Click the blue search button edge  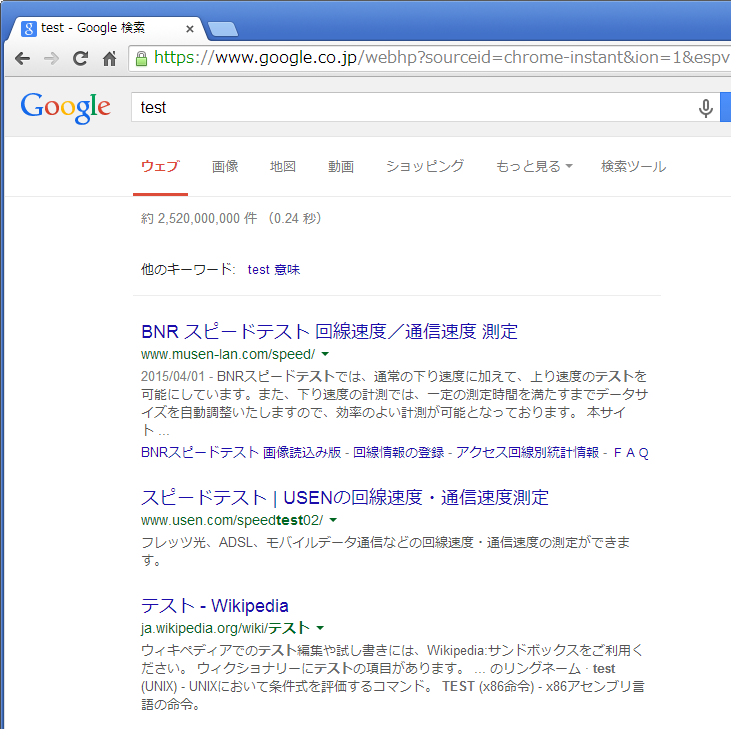(725, 107)
